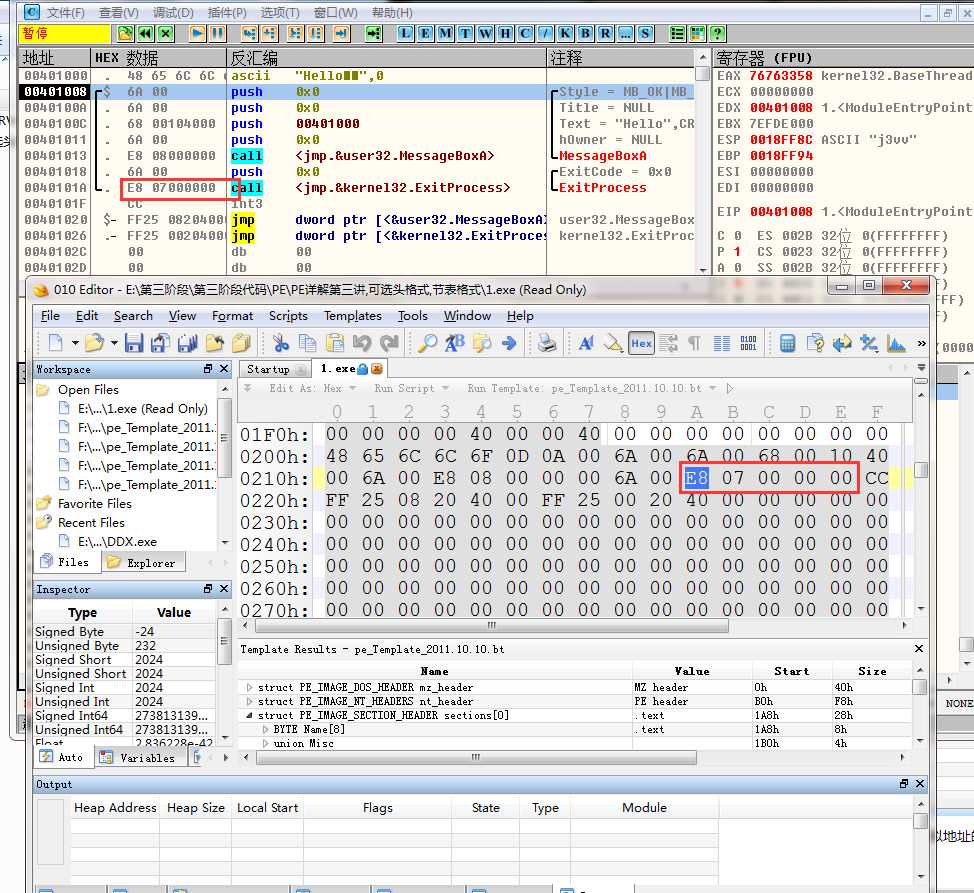Toggle Hex edit mode button in toolbar
Image resolution: width=974 pixels, height=893 pixels.
[641, 343]
